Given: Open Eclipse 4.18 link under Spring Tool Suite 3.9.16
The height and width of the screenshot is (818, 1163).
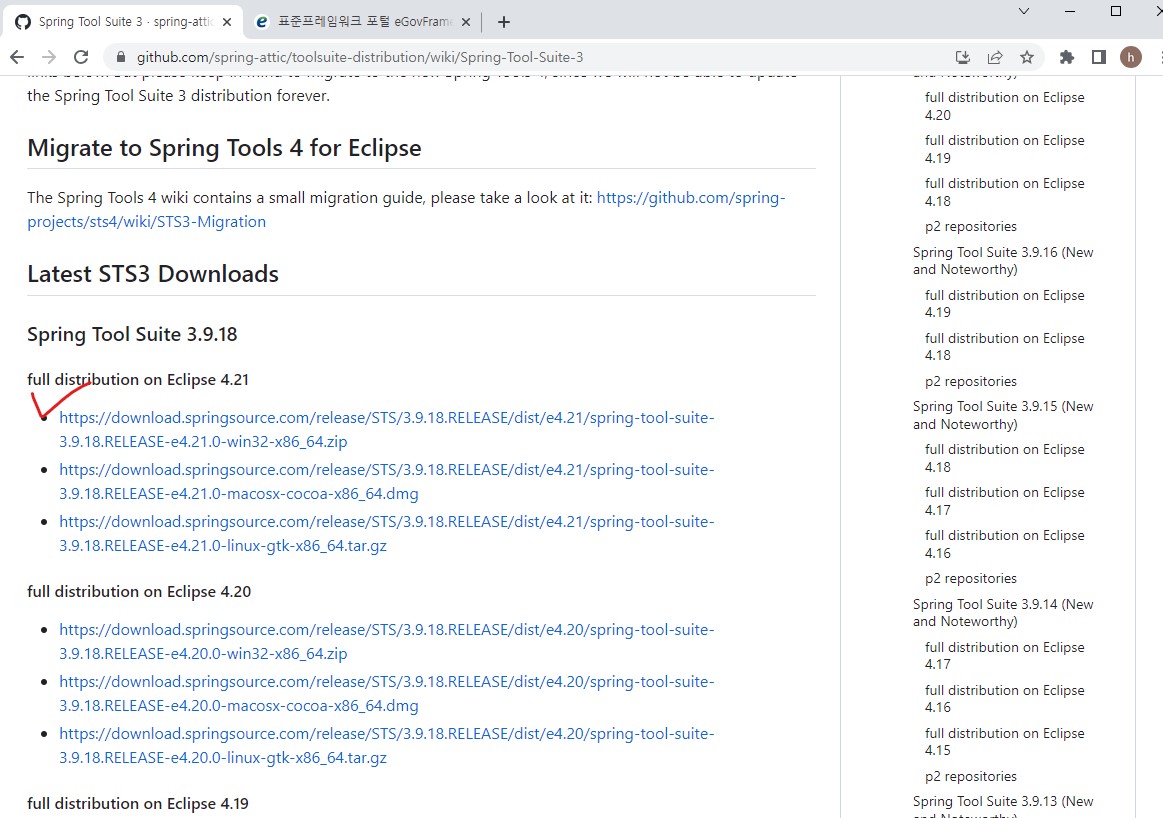Looking at the screenshot, I should [x=1004, y=346].
